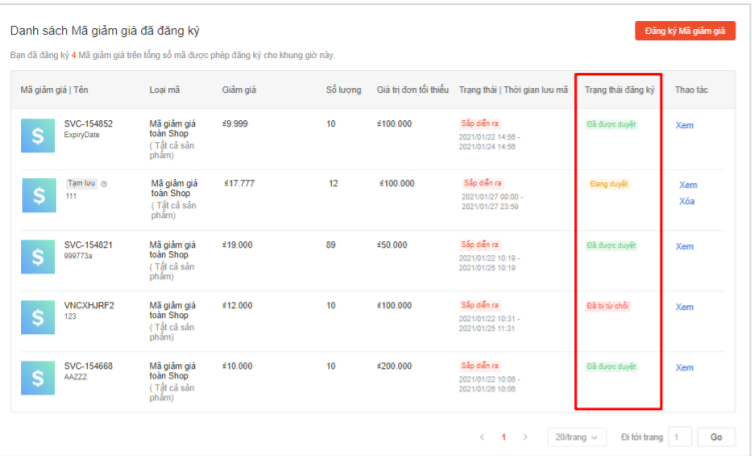
Task: Click voucher icon for SVC-154852
Action: pos(39,135)
